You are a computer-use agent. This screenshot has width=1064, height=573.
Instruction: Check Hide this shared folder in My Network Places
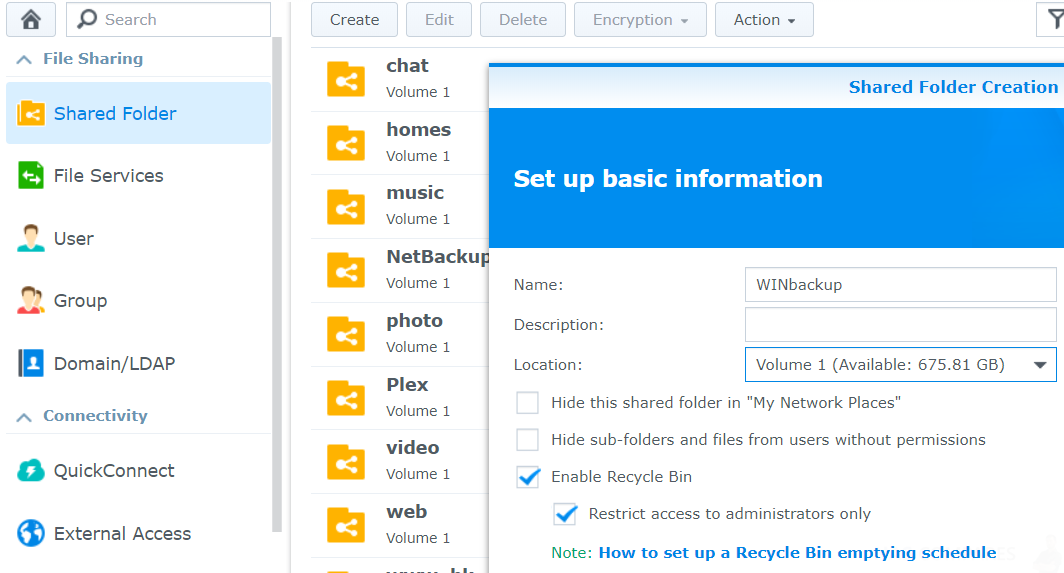point(527,403)
